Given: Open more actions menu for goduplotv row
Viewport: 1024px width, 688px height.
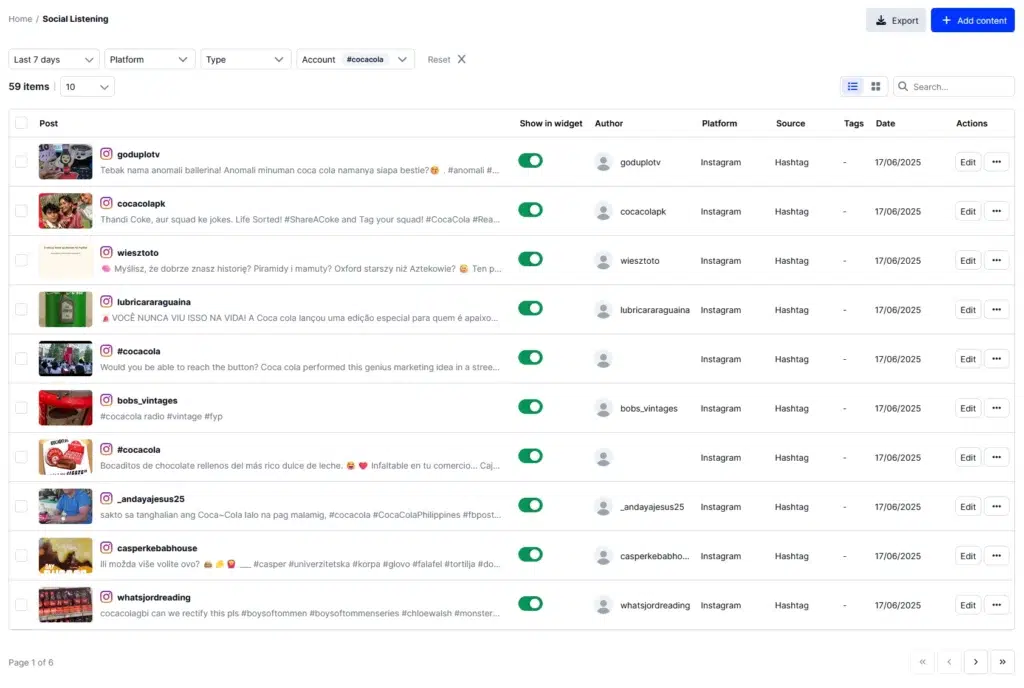Looking at the screenshot, I should 996,162.
